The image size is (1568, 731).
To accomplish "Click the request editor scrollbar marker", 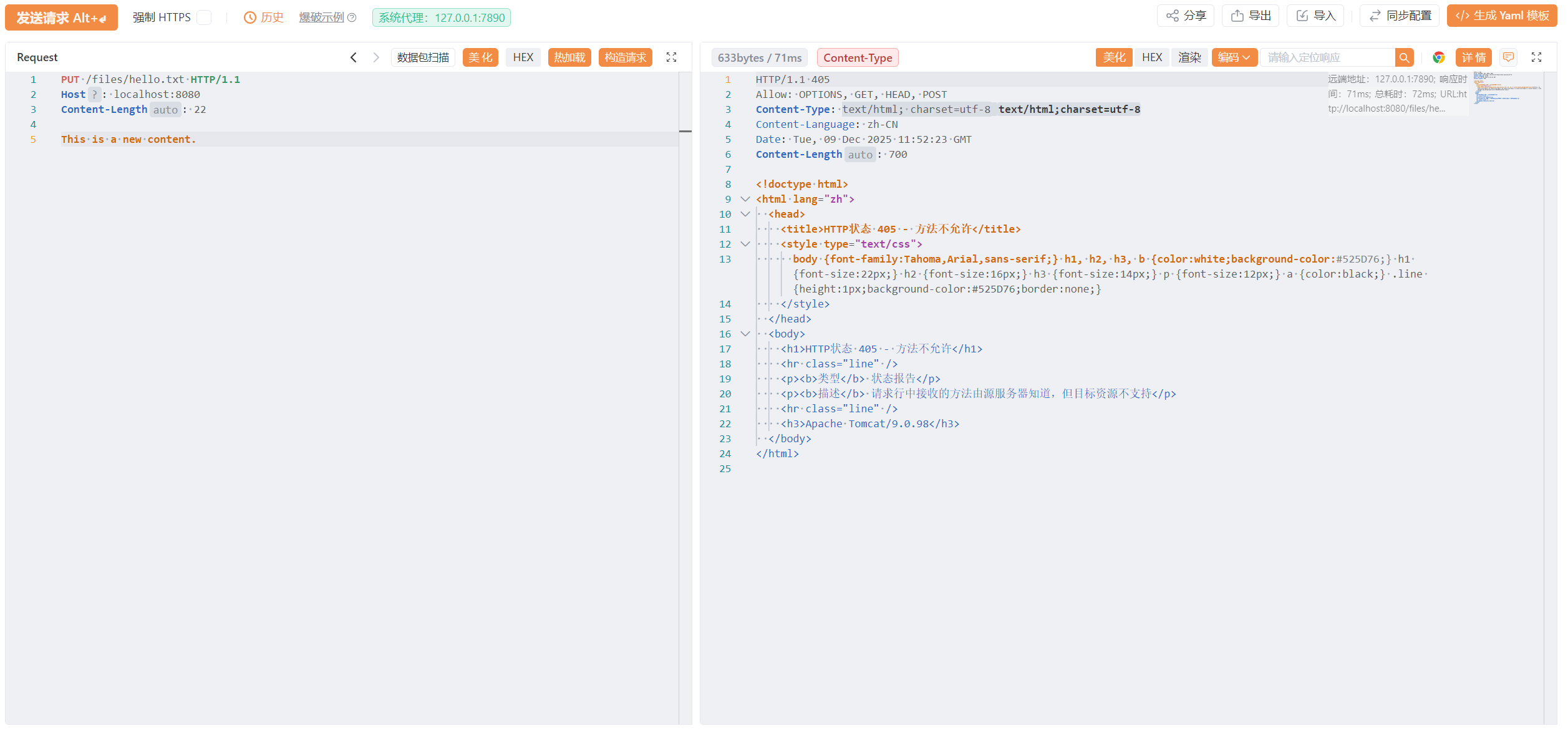I will coord(685,132).
